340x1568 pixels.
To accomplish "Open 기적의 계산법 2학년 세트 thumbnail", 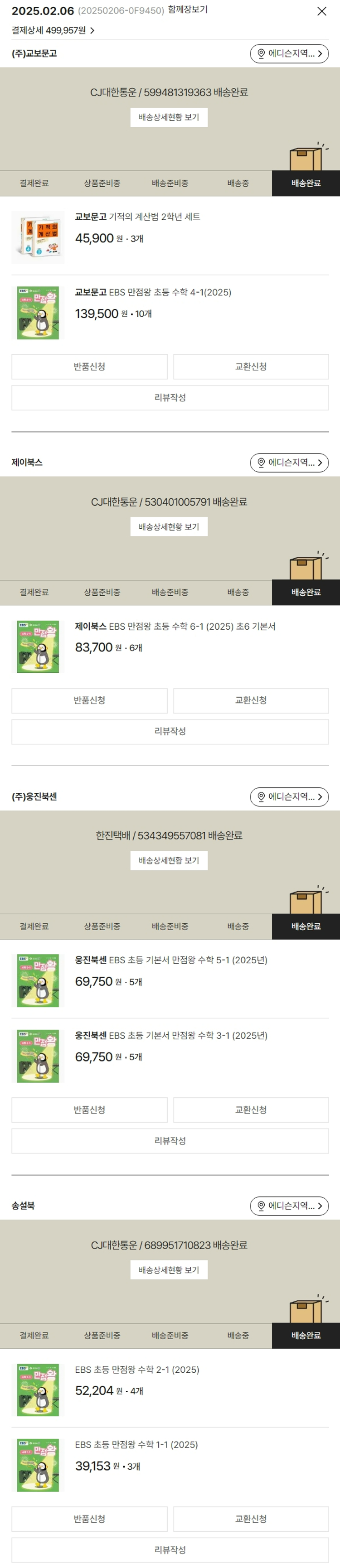I will pyautogui.click(x=38, y=237).
